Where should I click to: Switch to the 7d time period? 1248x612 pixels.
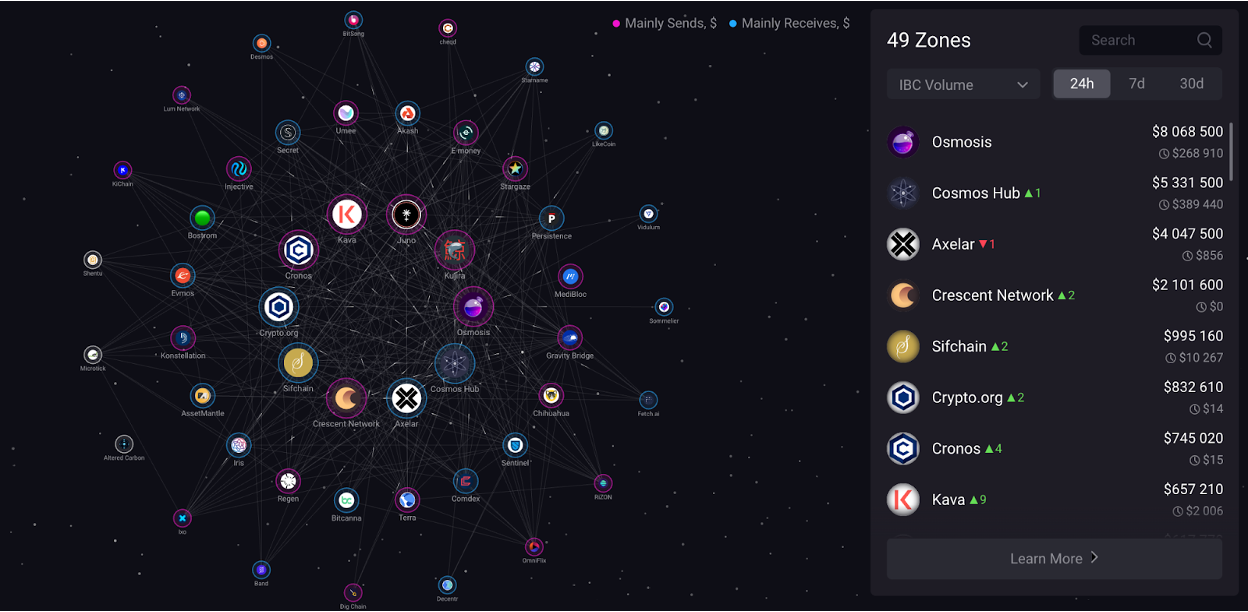pyautogui.click(x=1136, y=84)
